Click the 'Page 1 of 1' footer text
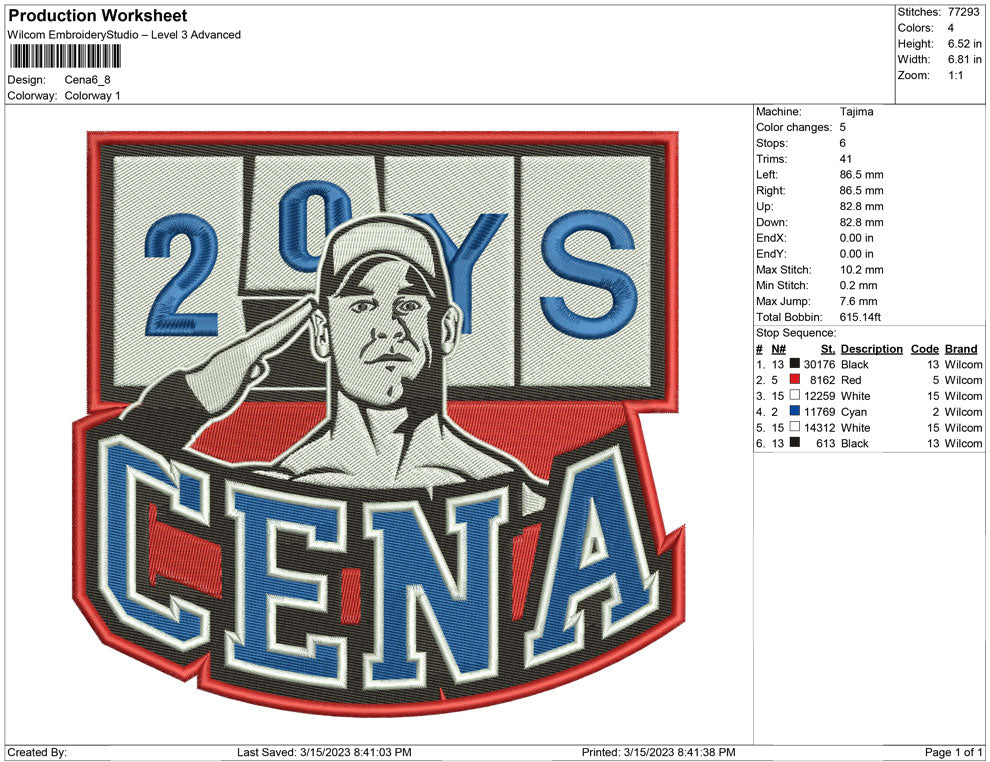Viewport: 990px width, 762px height. (953, 752)
